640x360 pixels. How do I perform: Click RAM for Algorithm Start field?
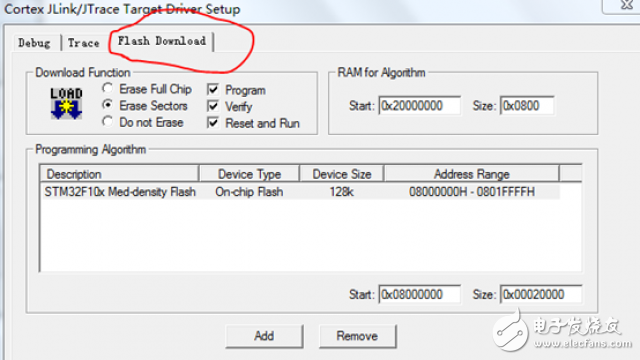(420, 106)
